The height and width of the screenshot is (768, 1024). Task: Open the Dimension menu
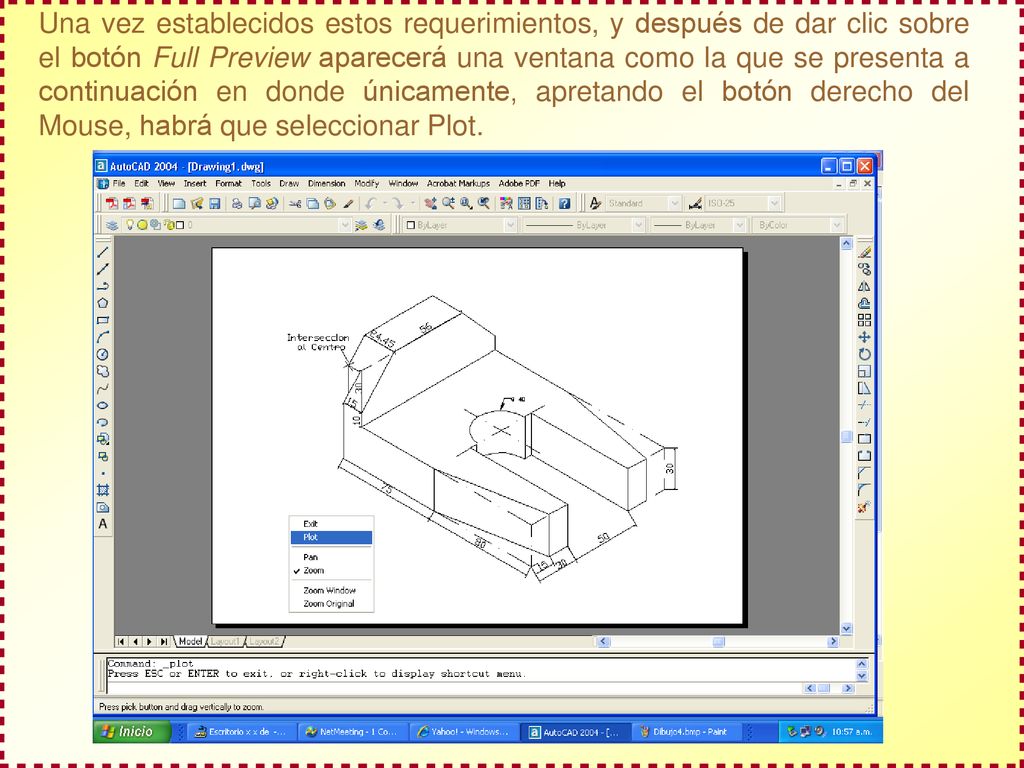(327, 184)
